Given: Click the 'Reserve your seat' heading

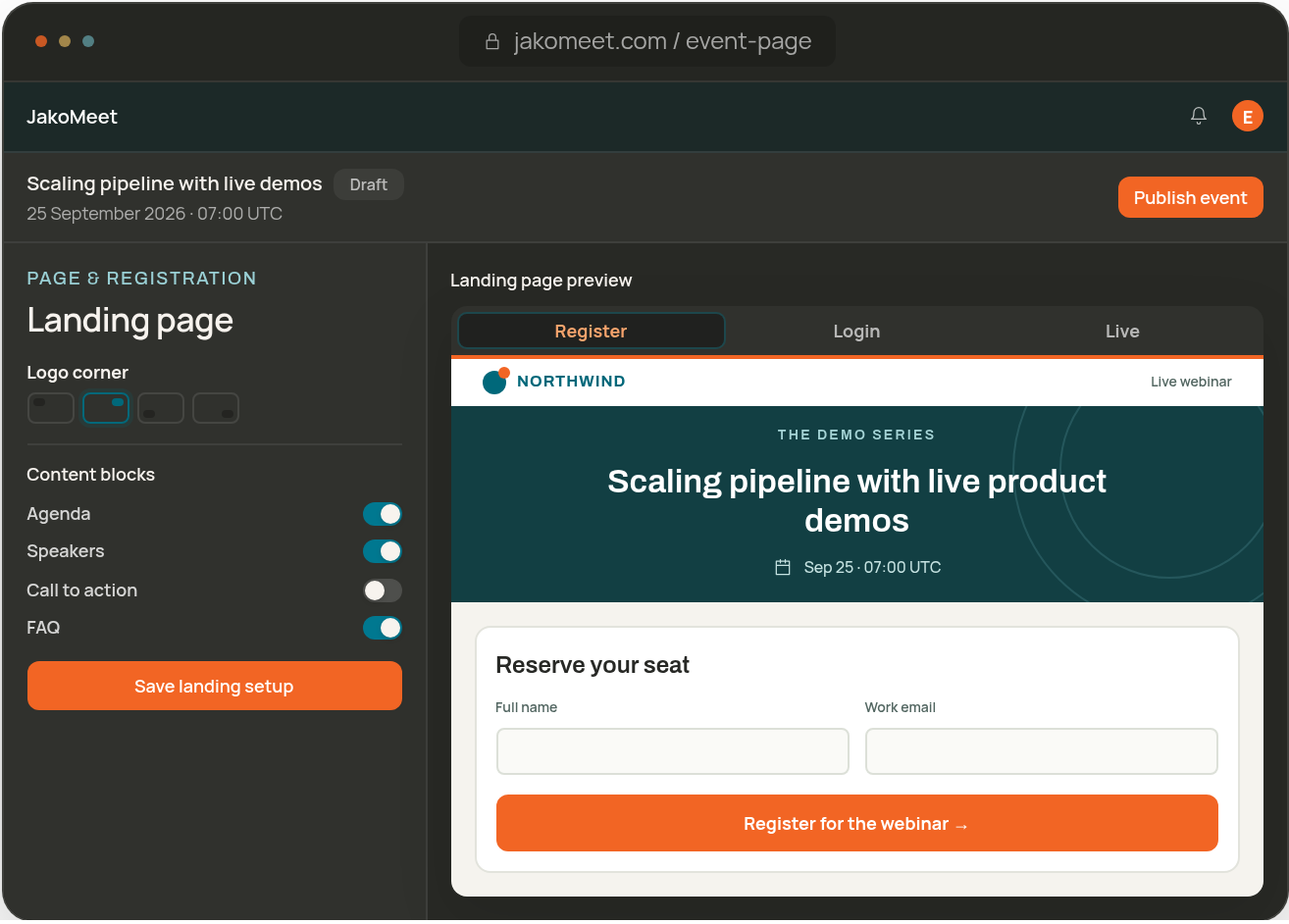Looking at the screenshot, I should coord(593,665).
